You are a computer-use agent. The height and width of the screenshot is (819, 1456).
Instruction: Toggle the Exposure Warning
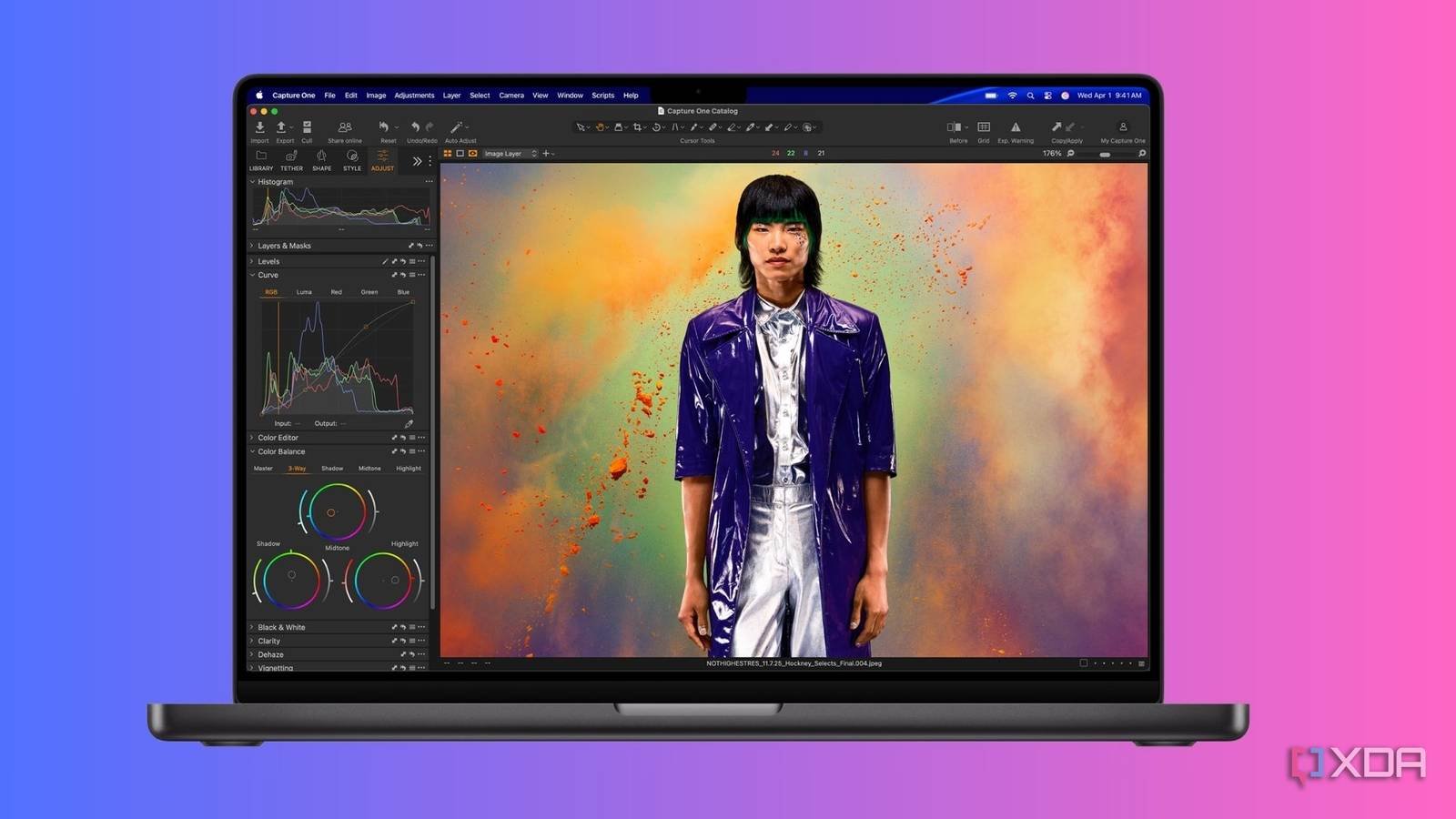[1016, 127]
